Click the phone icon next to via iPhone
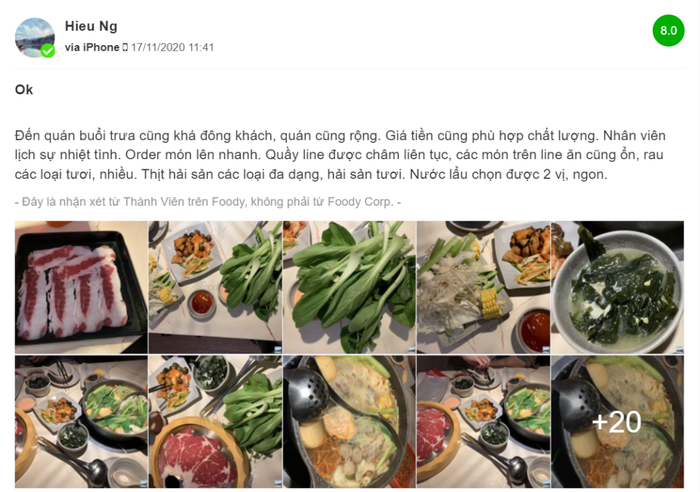Screen dimensions: 700x492 [125, 47]
